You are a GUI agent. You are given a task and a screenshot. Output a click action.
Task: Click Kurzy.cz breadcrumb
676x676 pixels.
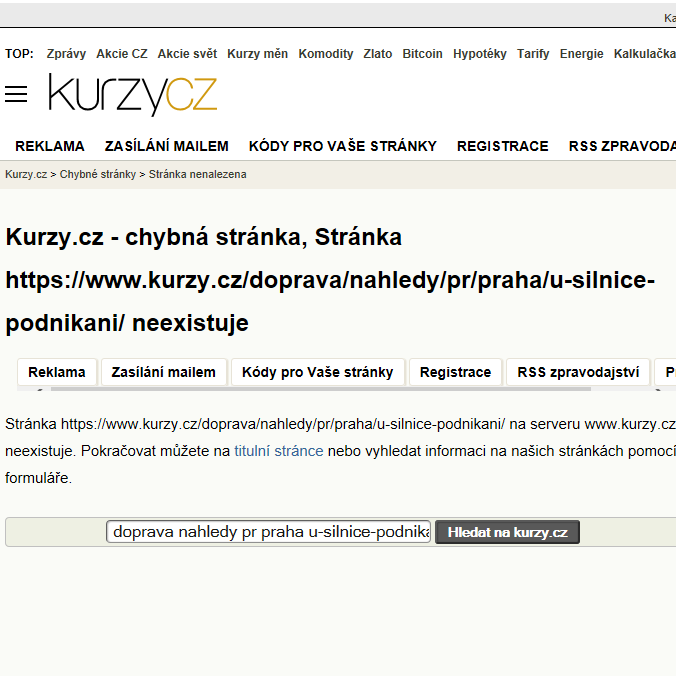(26, 174)
